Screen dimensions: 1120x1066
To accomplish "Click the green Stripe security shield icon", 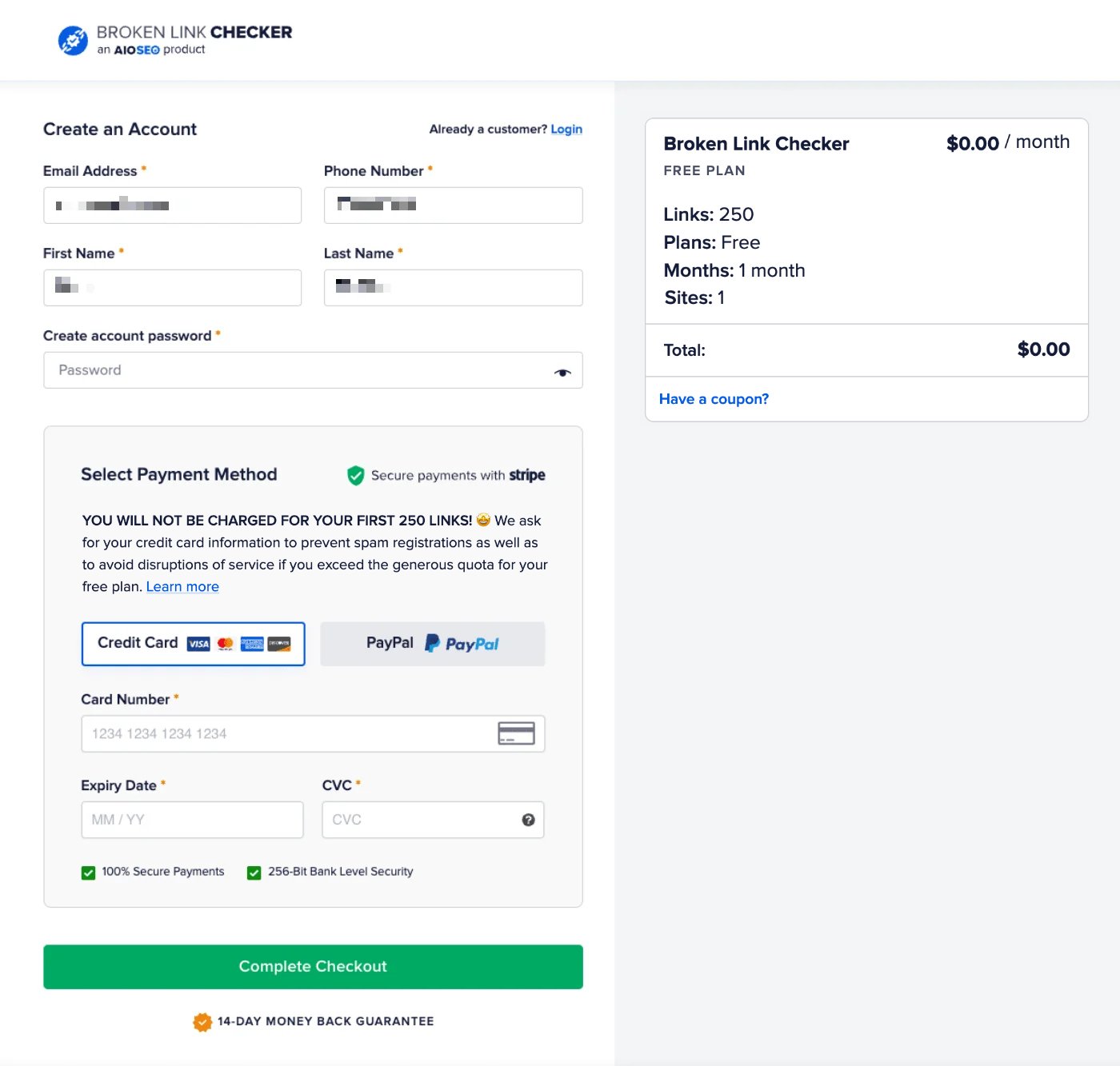I will tap(354, 474).
